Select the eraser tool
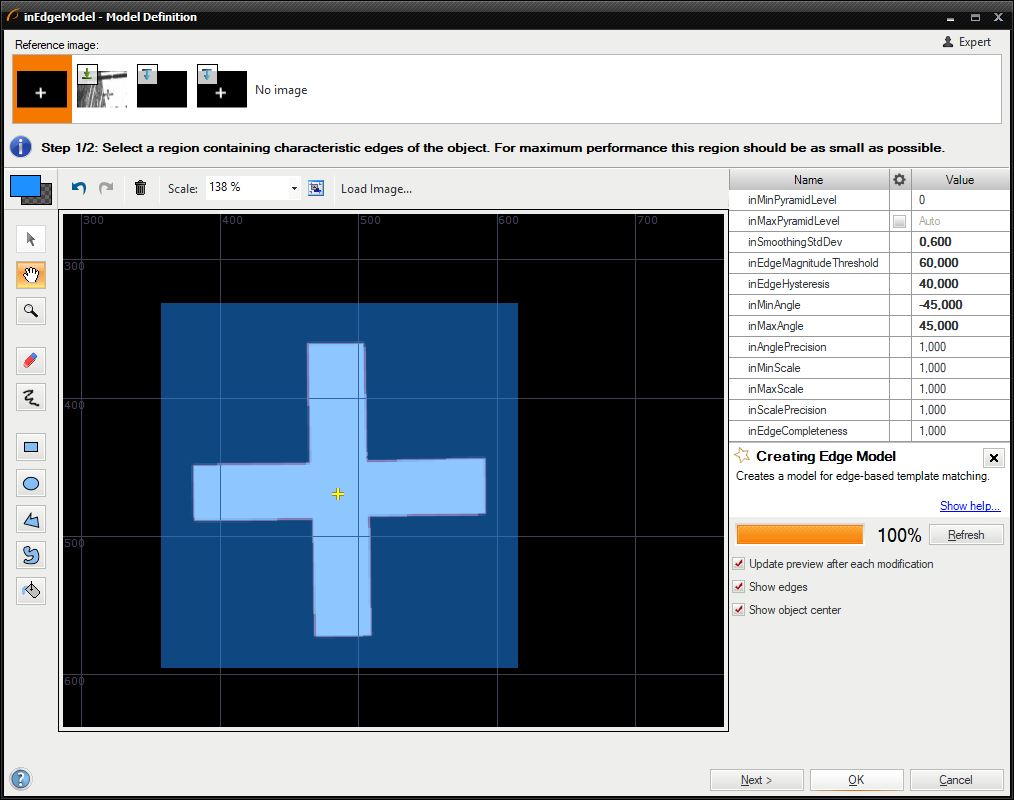The height and width of the screenshot is (800, 1014). pos(31,361)
